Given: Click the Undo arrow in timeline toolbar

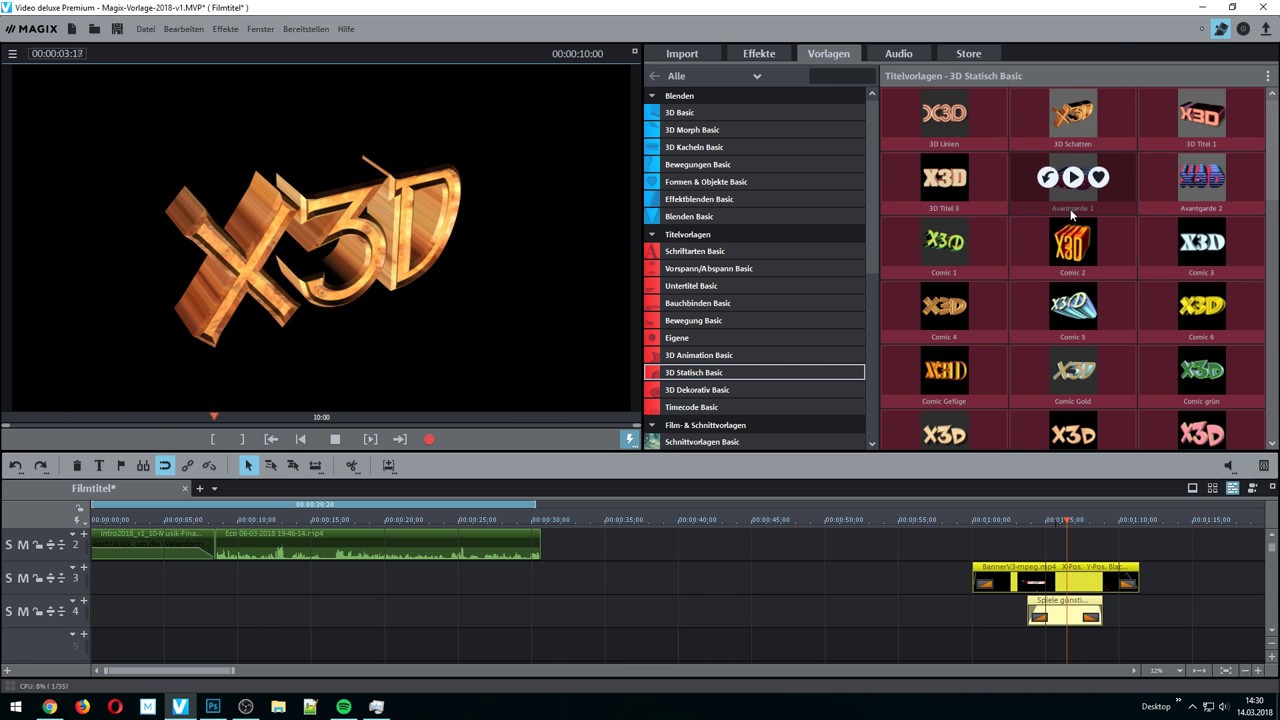Looking at the screenshot, I should tap(16, 466).
